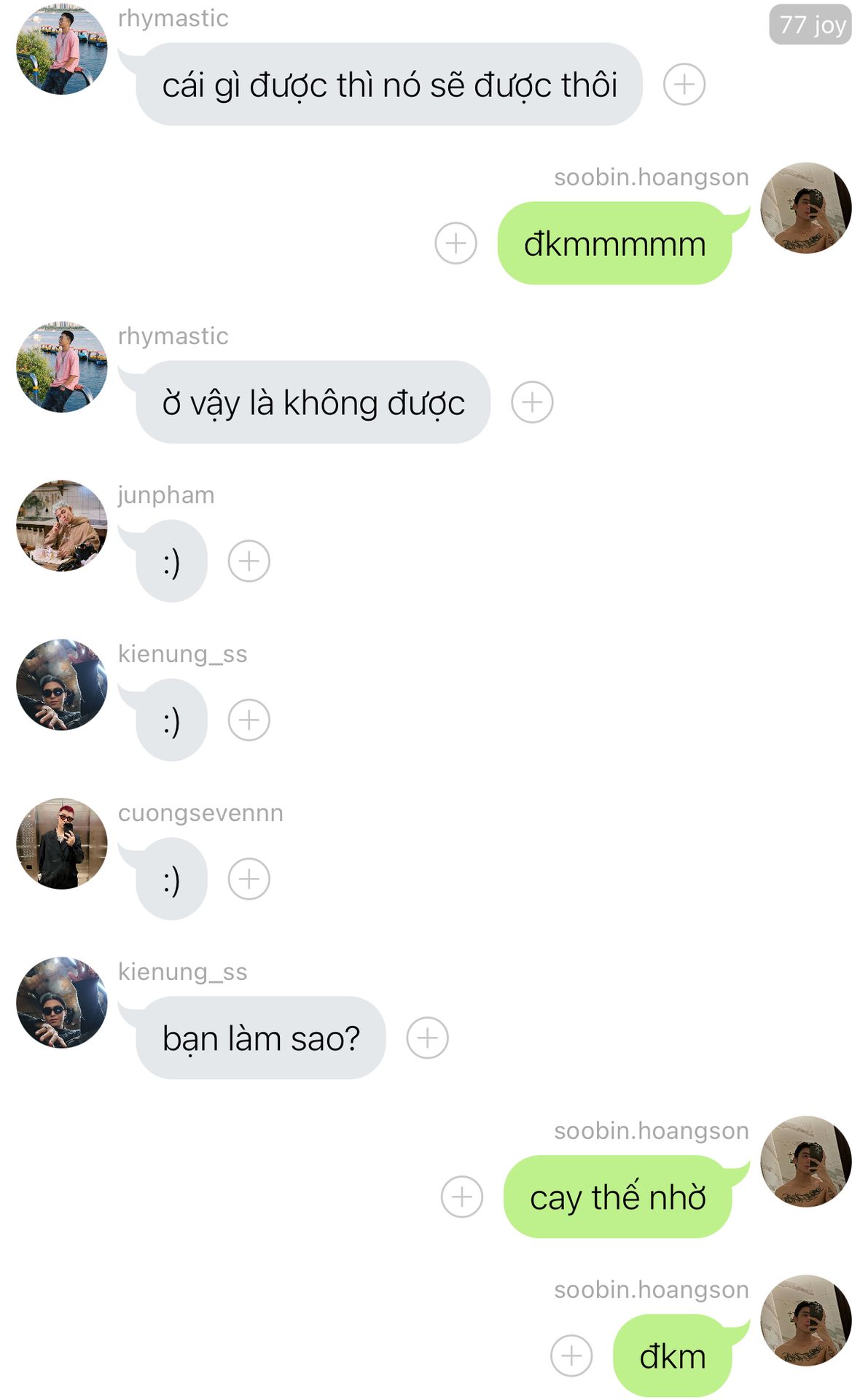868x1400 pixels.
Task: Open cuongsevennn's profile picture
Action: pyautogui.click(x=62, y=844)
